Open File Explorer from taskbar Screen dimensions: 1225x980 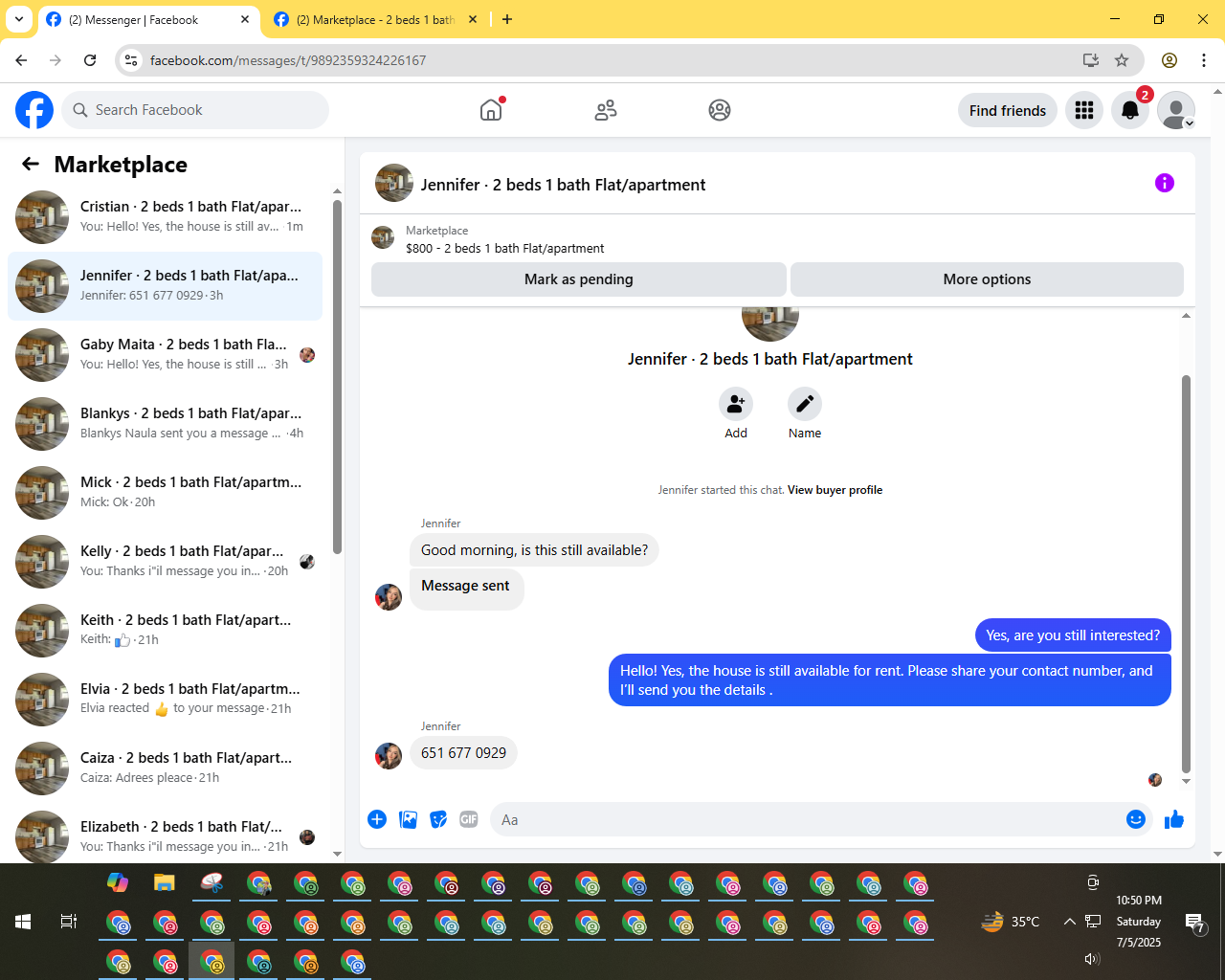[165, 882]
